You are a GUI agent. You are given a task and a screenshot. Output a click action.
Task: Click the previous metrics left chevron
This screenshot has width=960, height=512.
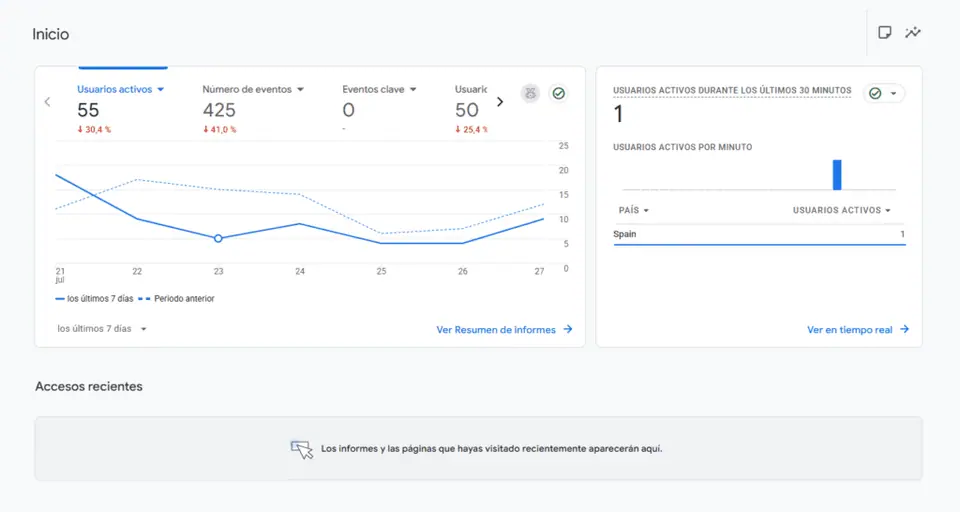point(47,102)
